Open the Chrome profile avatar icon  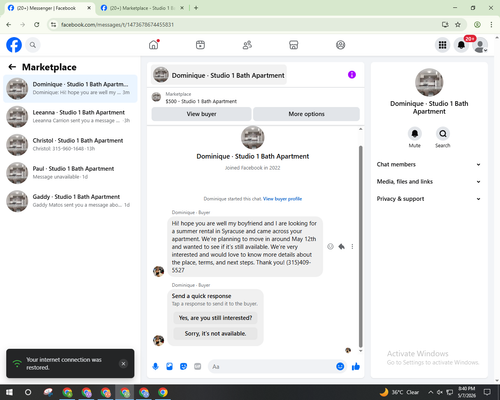[x=477, y=25]
